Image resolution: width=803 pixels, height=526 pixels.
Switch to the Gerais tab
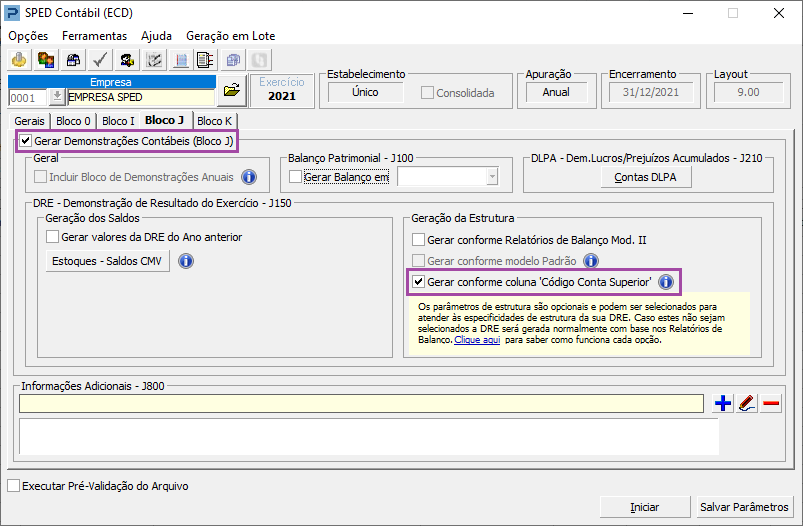(x=29, y=121)
